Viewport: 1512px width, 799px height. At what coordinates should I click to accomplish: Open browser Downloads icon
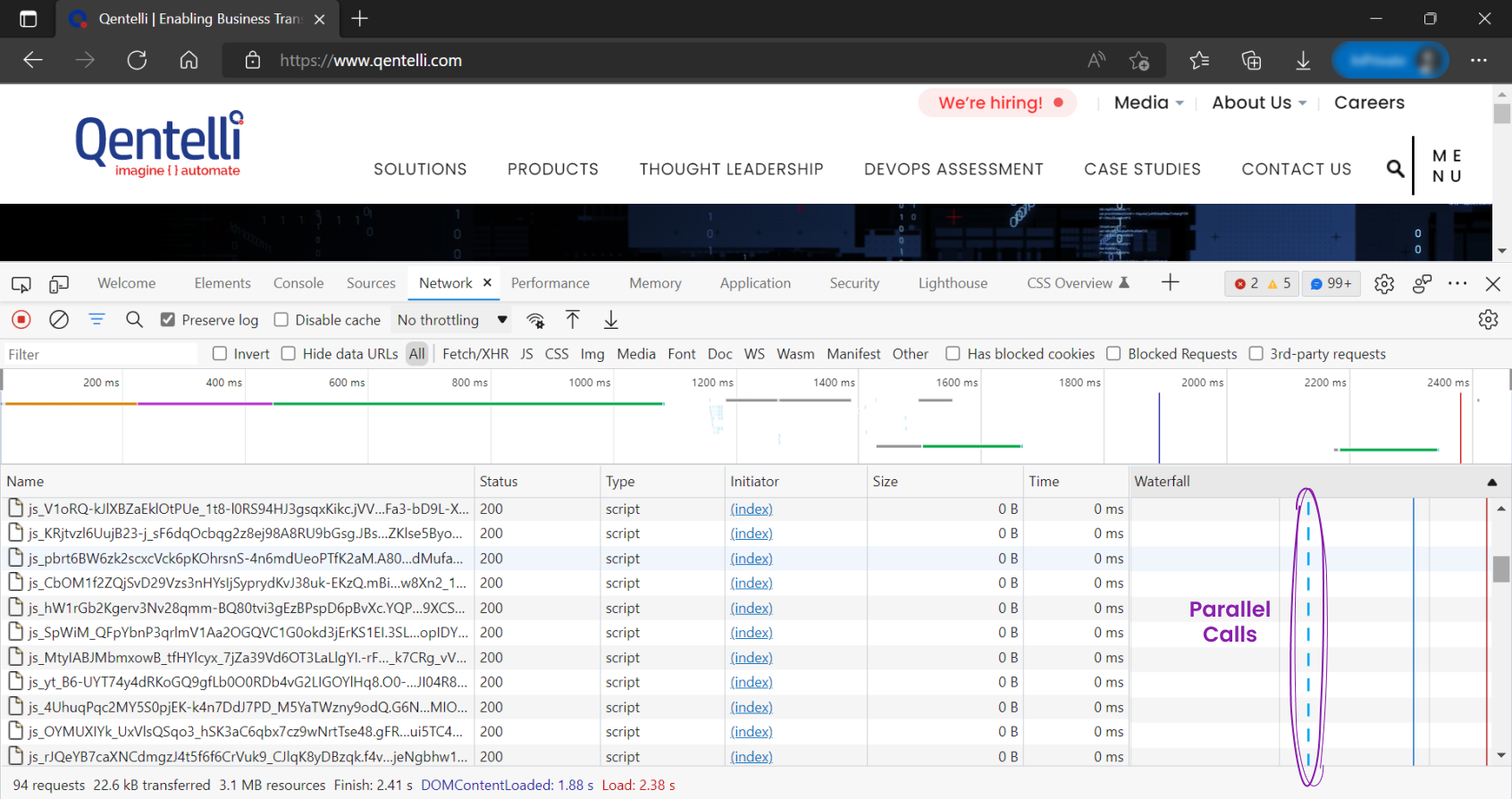[x=1303, y=60]
